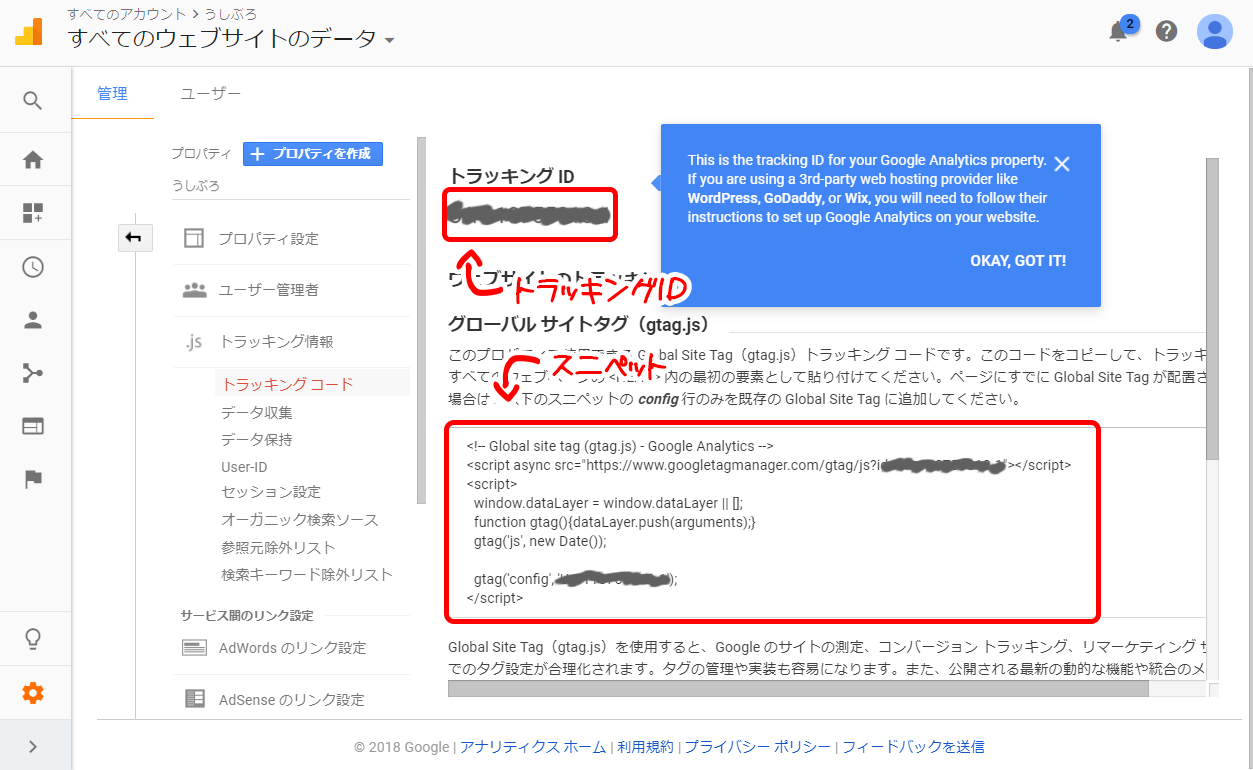This screenshot has height=770, width=1253.
Task: Switch to the ユーザー tab
Action: click(x=211, y=93)
